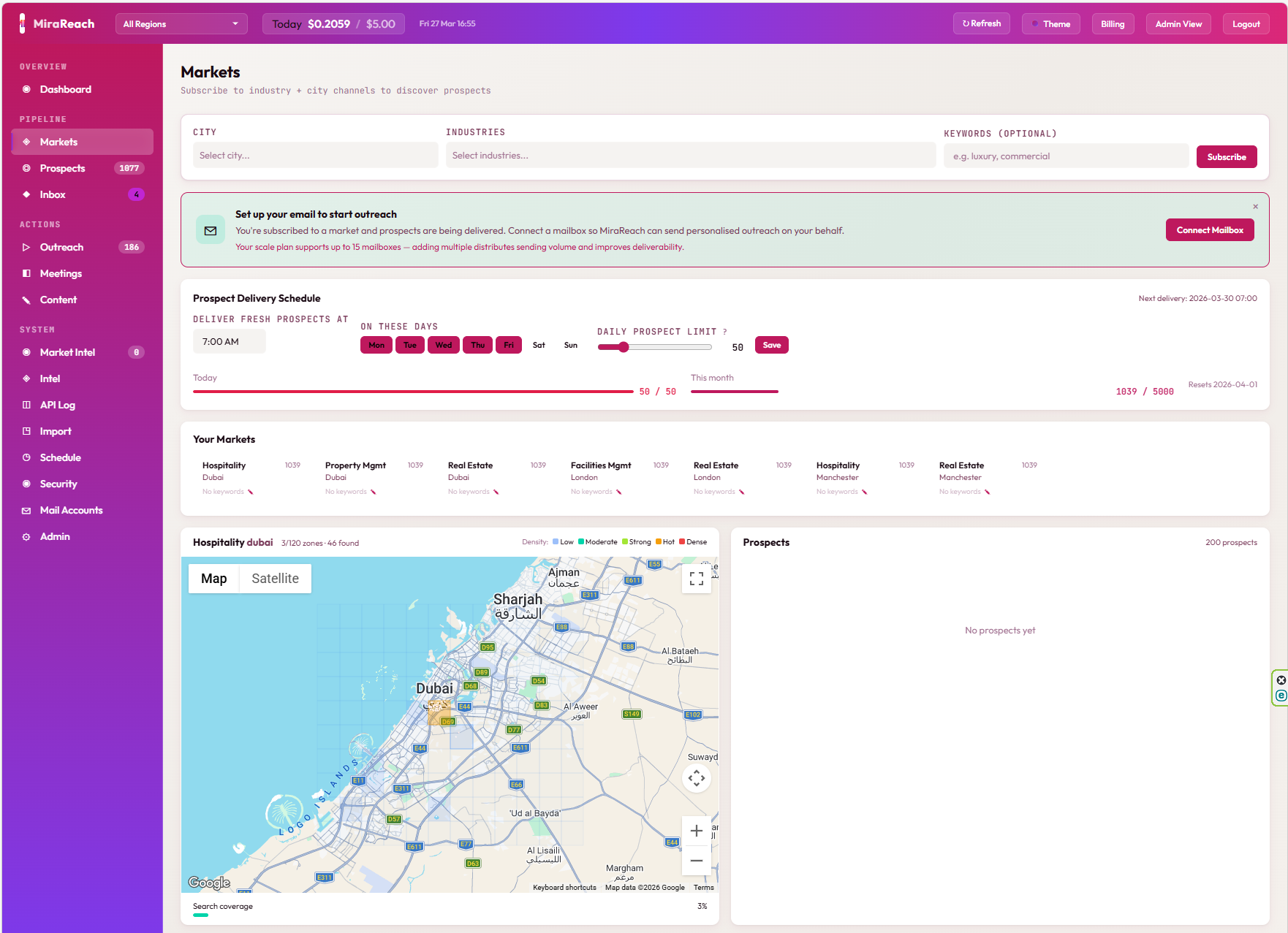This screenshot has height=933, width=1288.
Task: Click the envelope icon in the email banner
Action: 211,231
